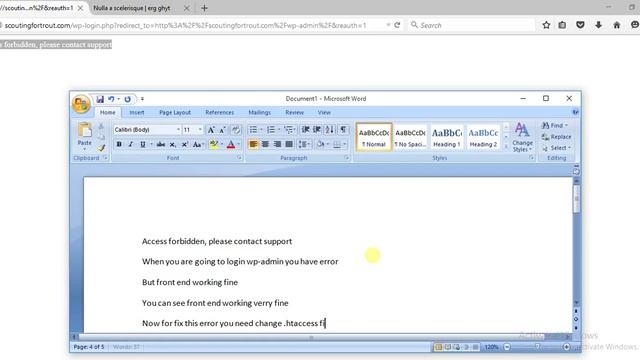The width and height of the screenshot is (640, 360).
Task: Center the paragraph text
Action: 265,144
